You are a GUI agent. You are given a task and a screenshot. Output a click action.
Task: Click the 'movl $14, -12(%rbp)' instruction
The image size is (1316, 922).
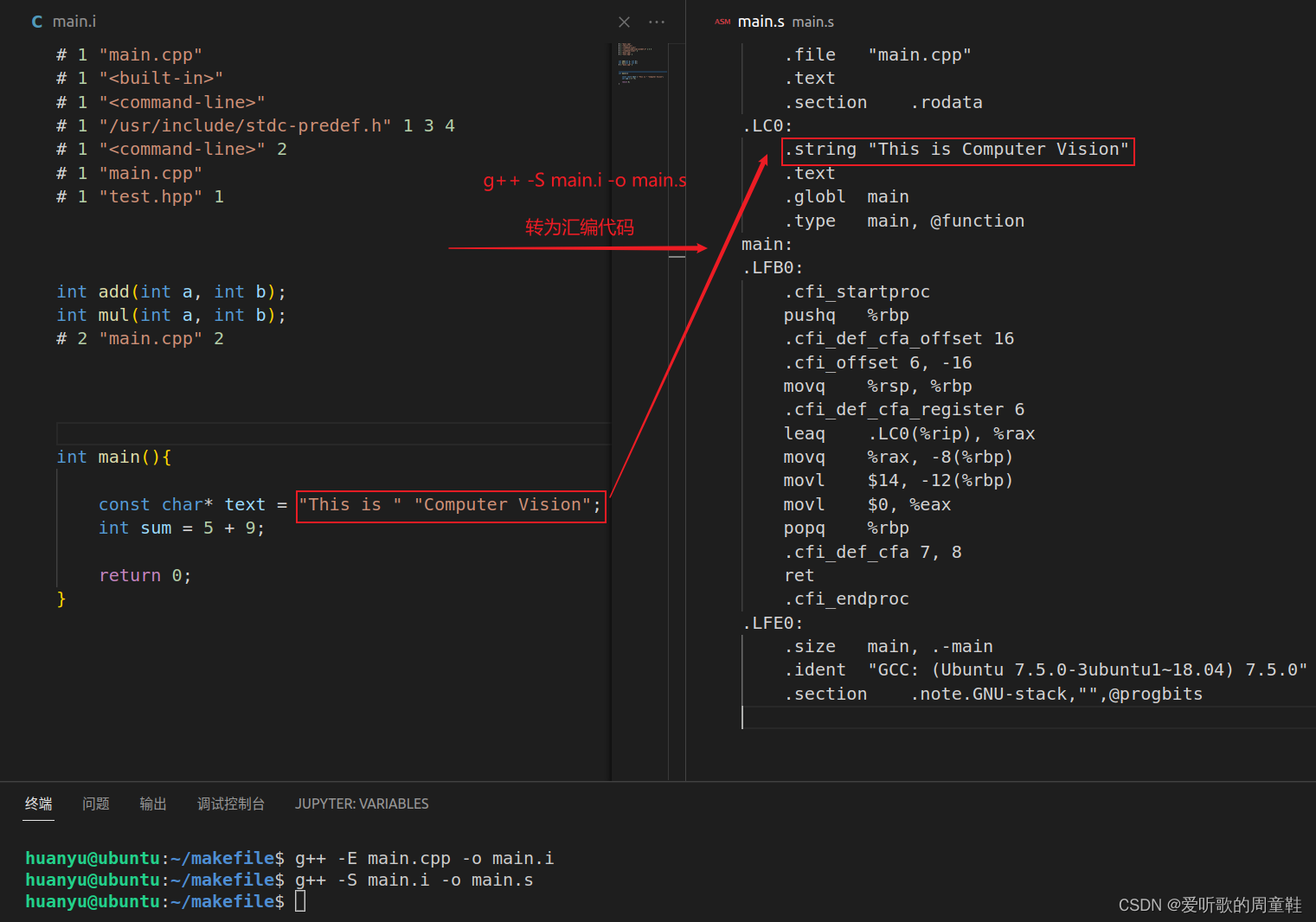pos(899,480)
